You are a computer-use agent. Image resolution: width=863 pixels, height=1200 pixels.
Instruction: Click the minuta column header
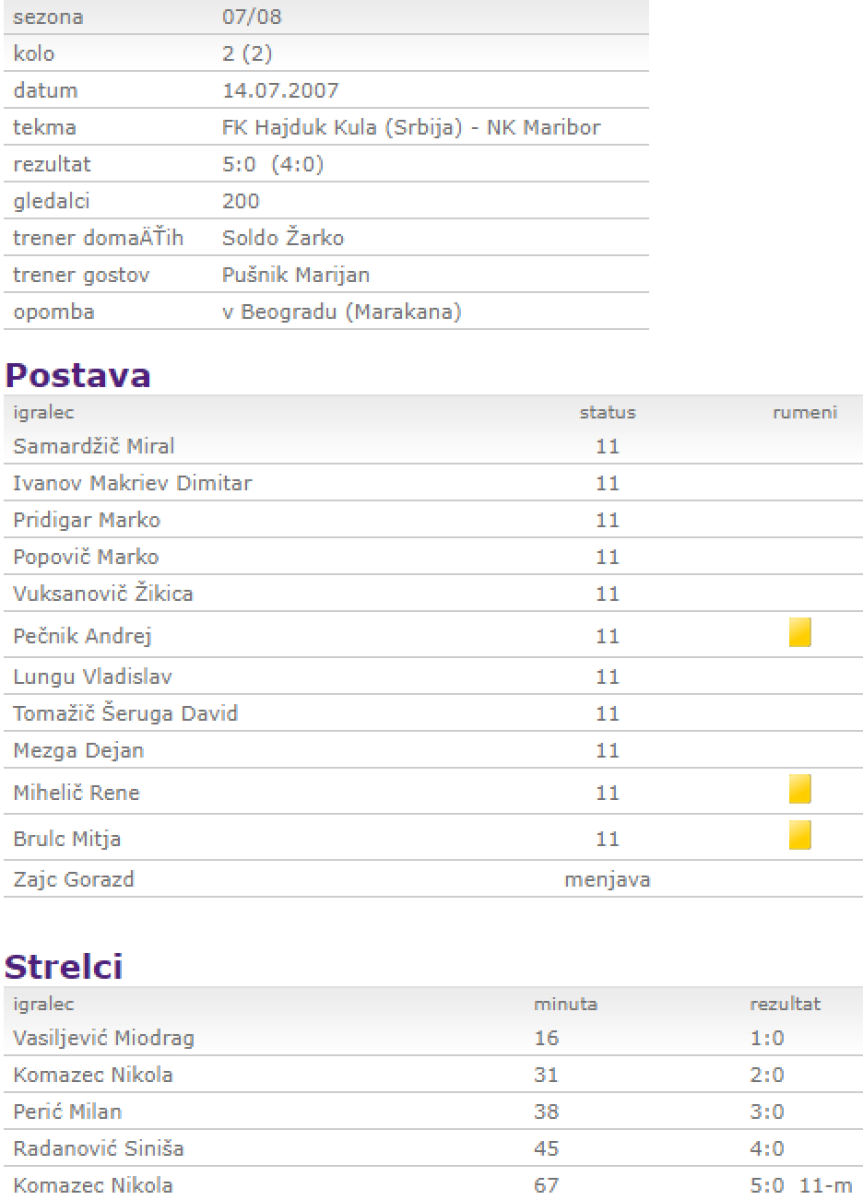tap(566, 1003)
